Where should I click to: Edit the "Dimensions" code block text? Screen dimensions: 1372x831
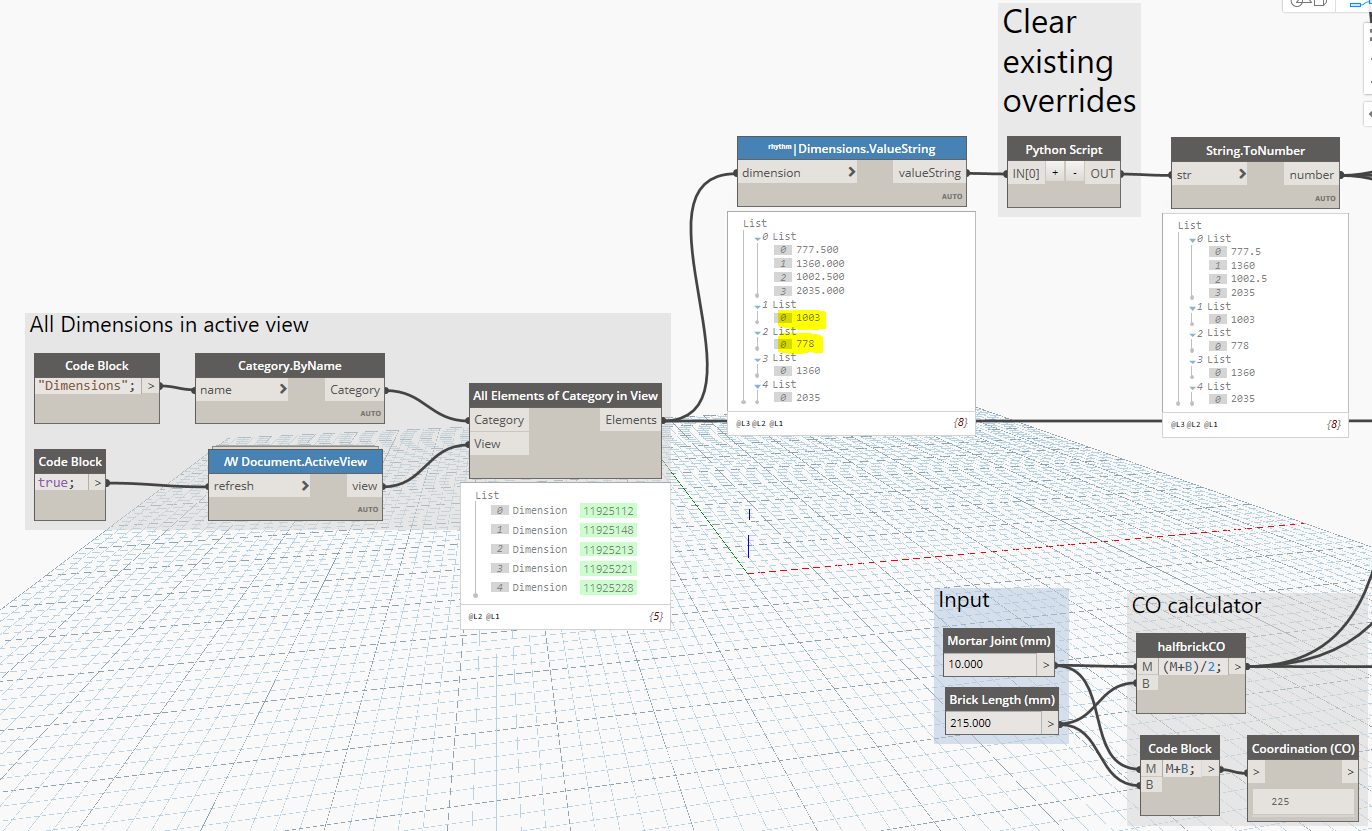click(x=88, y=386)
